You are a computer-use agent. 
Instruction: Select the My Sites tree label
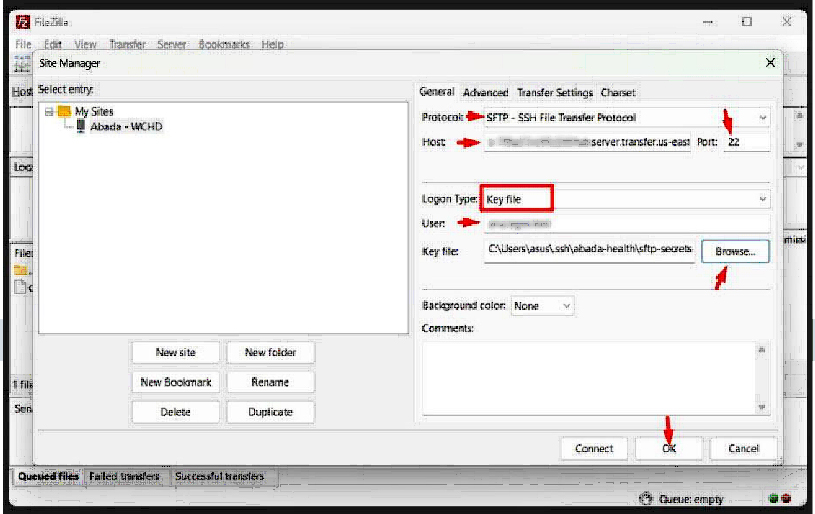pos(94,111)
